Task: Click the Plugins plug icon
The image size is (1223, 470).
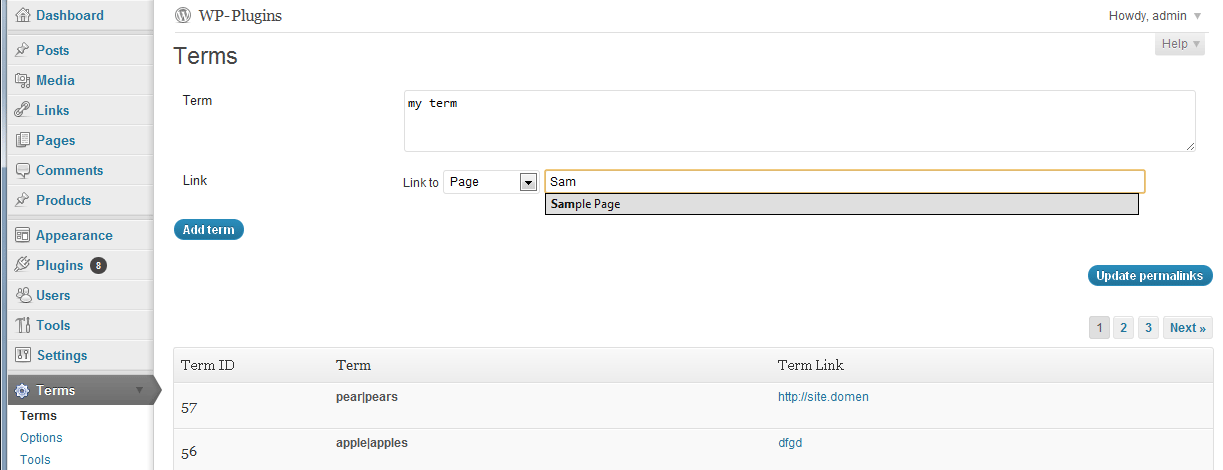Action: pos(22,265)
